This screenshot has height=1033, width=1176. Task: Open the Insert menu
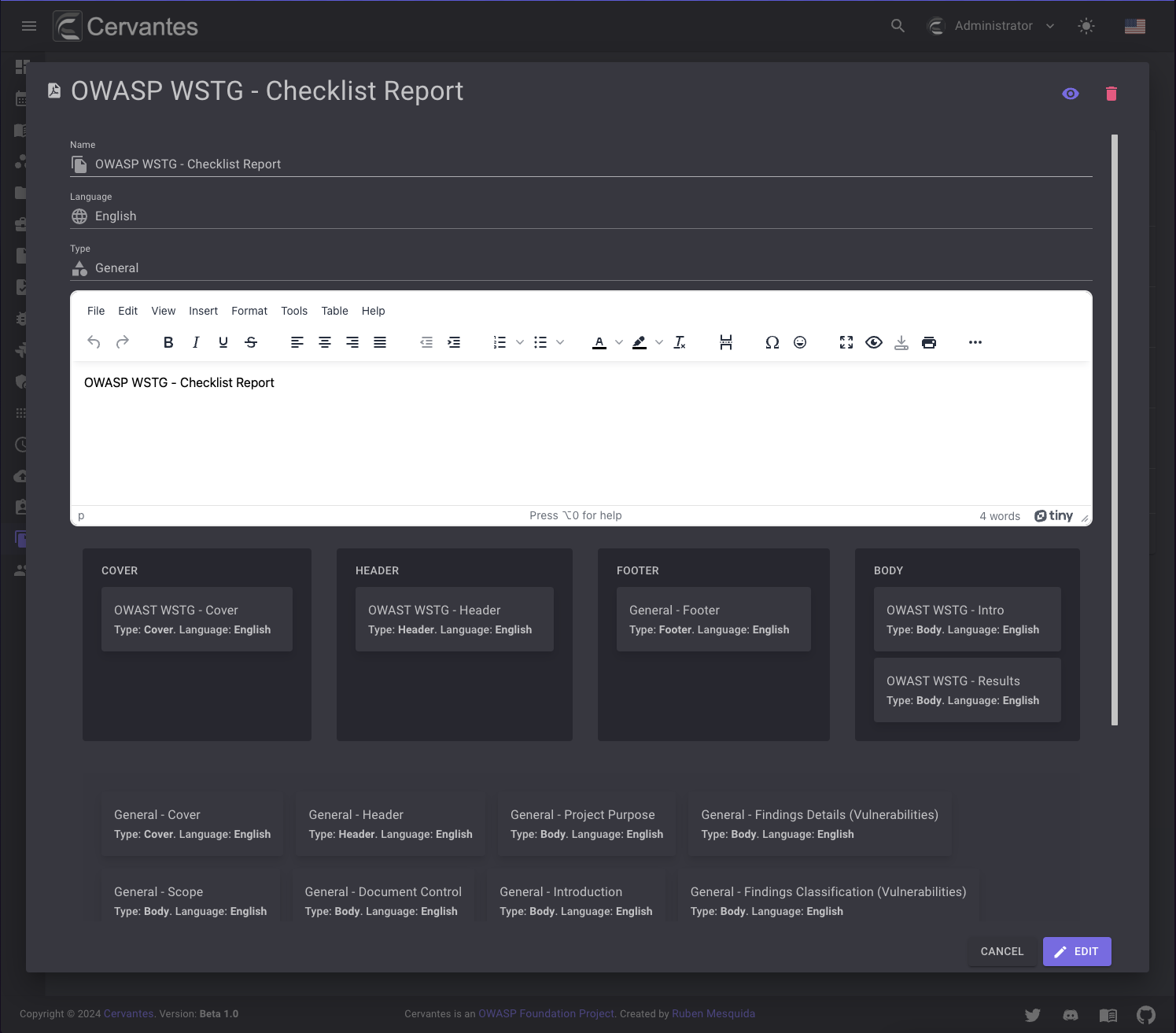203,311
